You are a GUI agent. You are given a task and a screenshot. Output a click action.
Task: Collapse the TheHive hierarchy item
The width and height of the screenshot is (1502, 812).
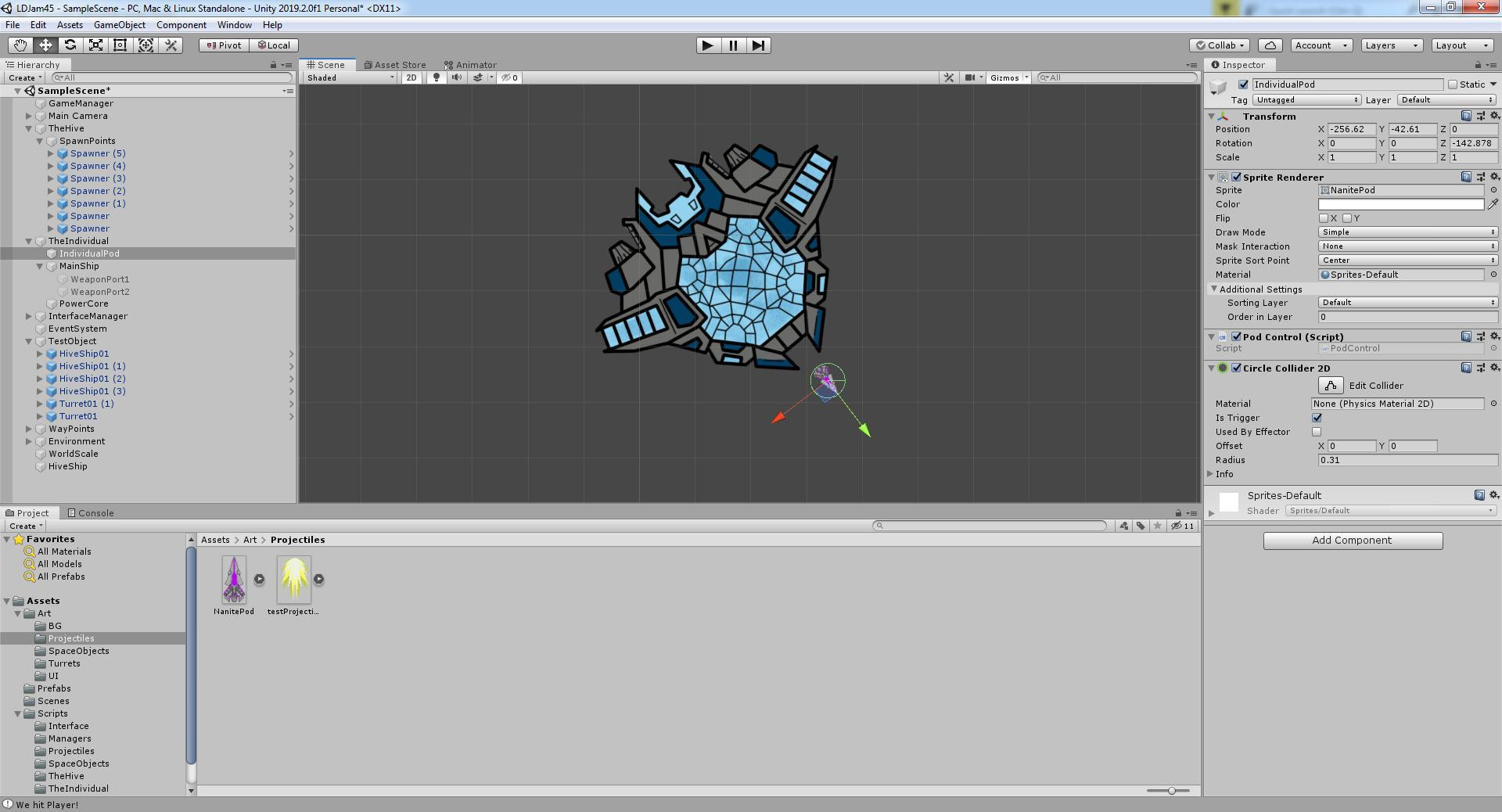(29, 128)
